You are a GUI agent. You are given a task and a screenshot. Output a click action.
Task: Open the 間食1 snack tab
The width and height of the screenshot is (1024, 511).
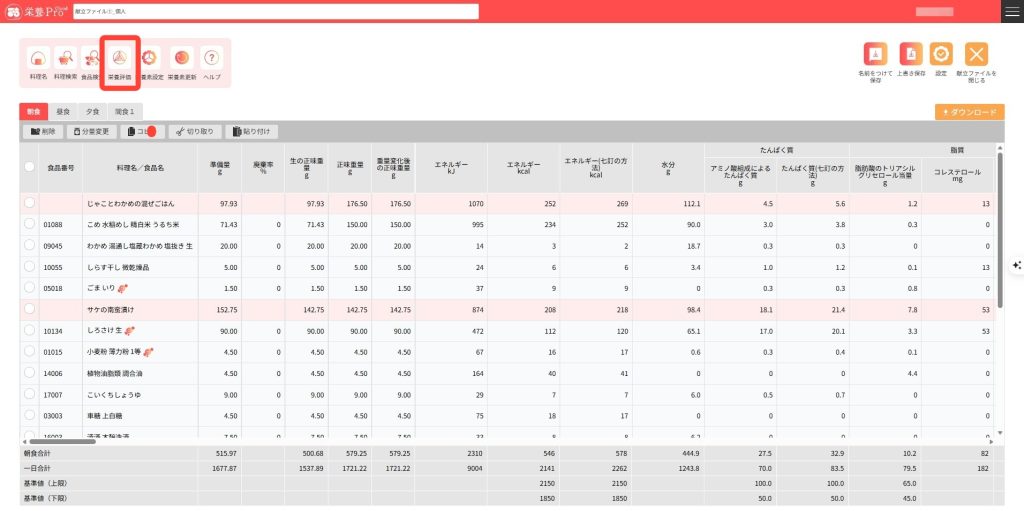pos(125,111)
